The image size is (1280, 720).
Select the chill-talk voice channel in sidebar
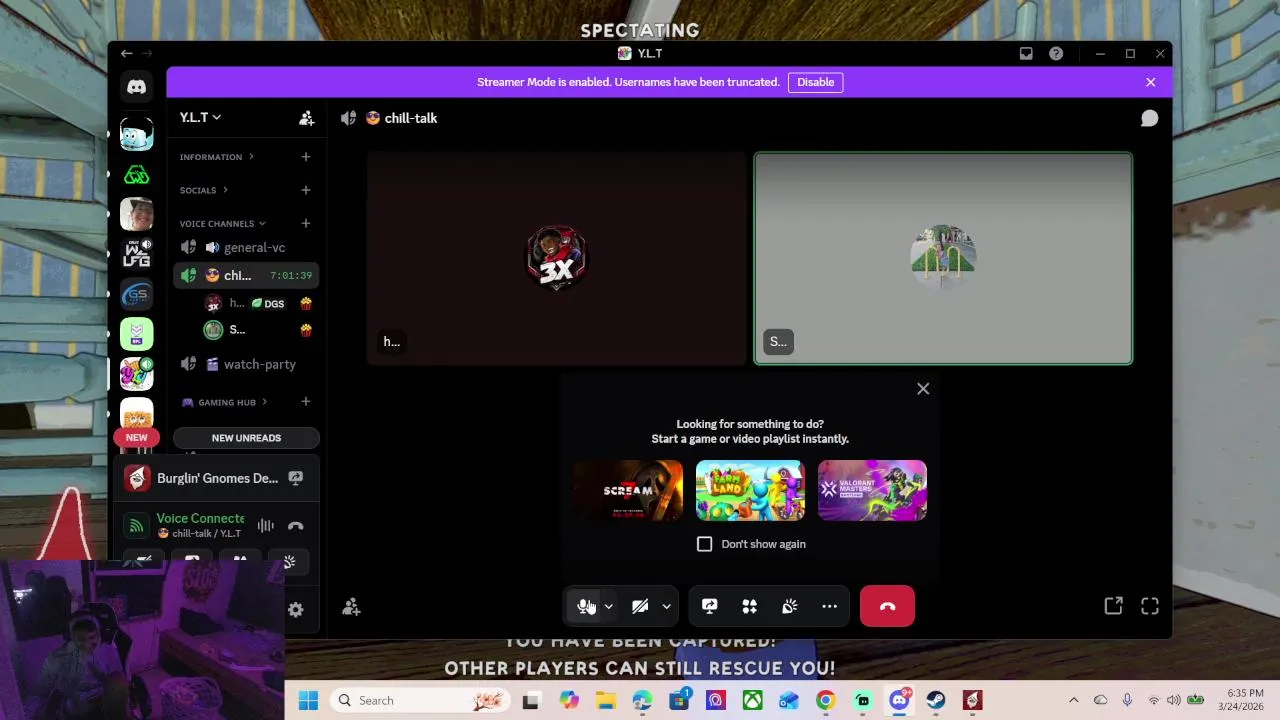(246, 275)
